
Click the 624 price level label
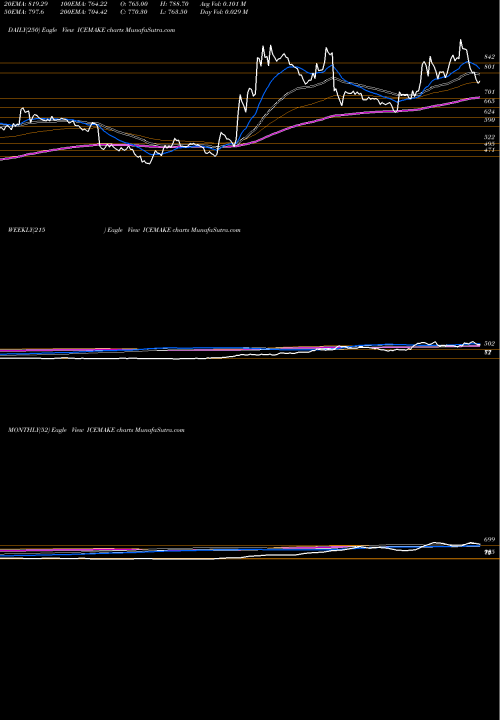point(489,112)
